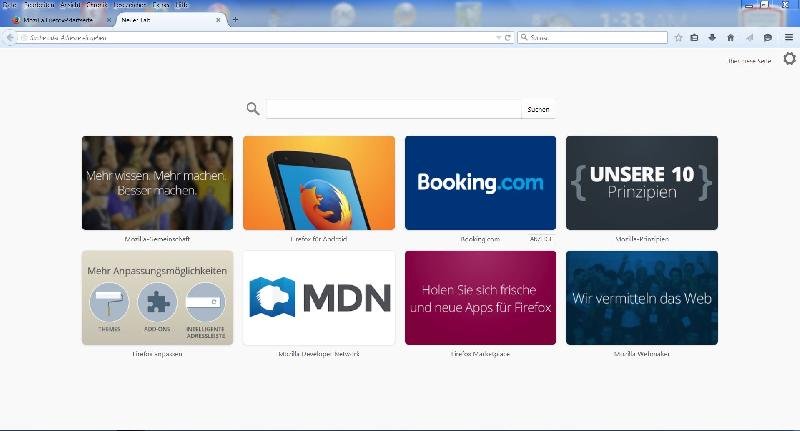
Task: Open new tab page gear settings
Action: coord(789,59)
